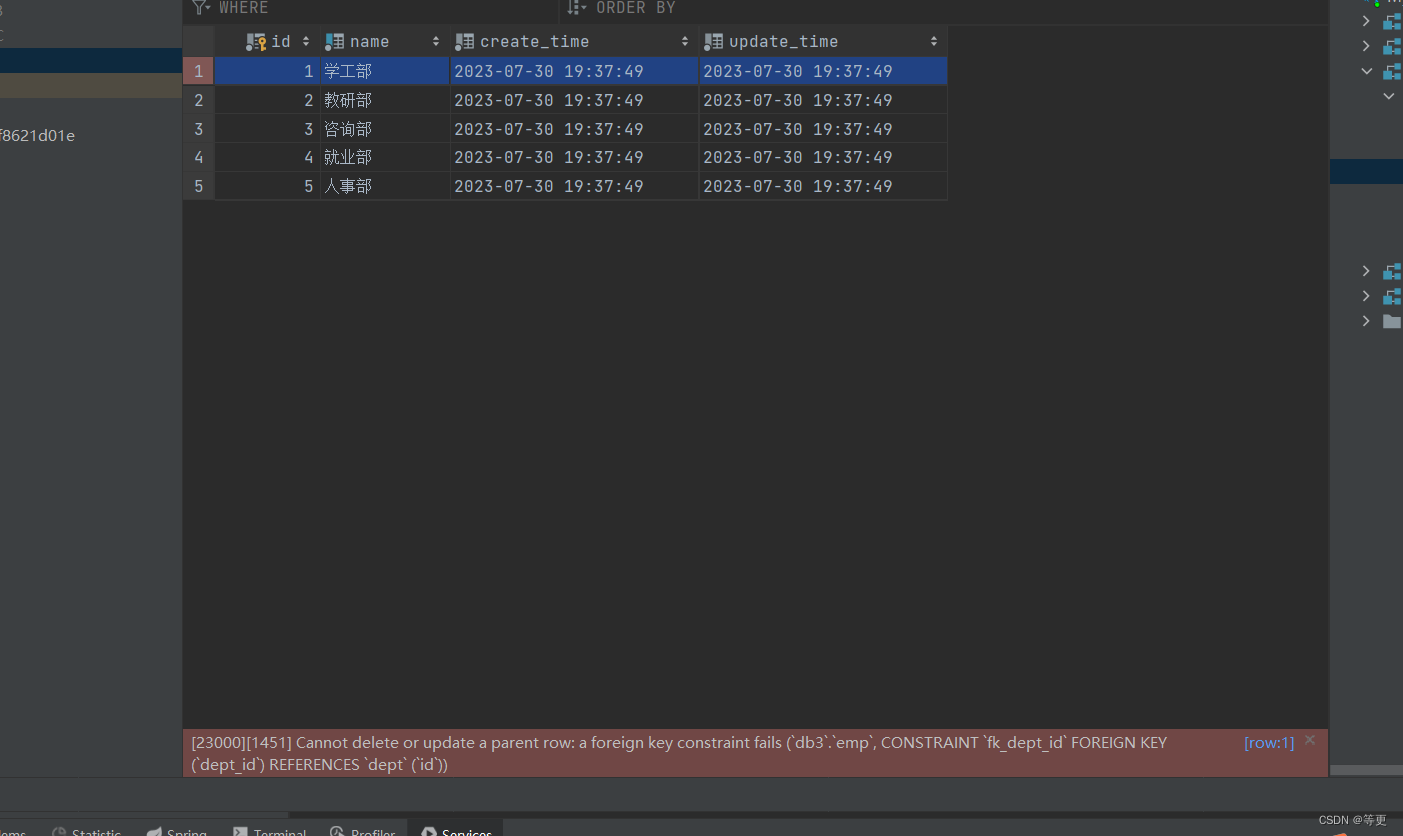Click the foreign key constraint error message text

(x=679, y=753)
